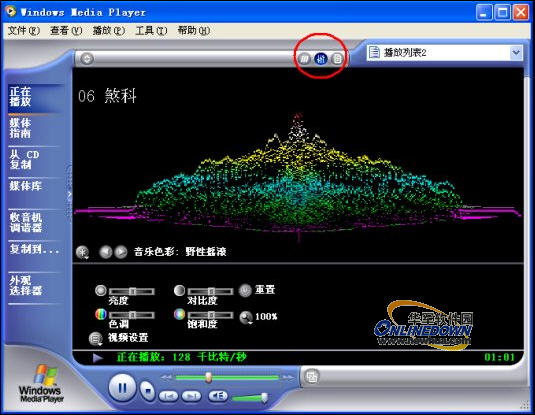The height and width of the screenshot is (415, 535).
Task: Click the saturation icon beside 饱和度
Action: 179,314
